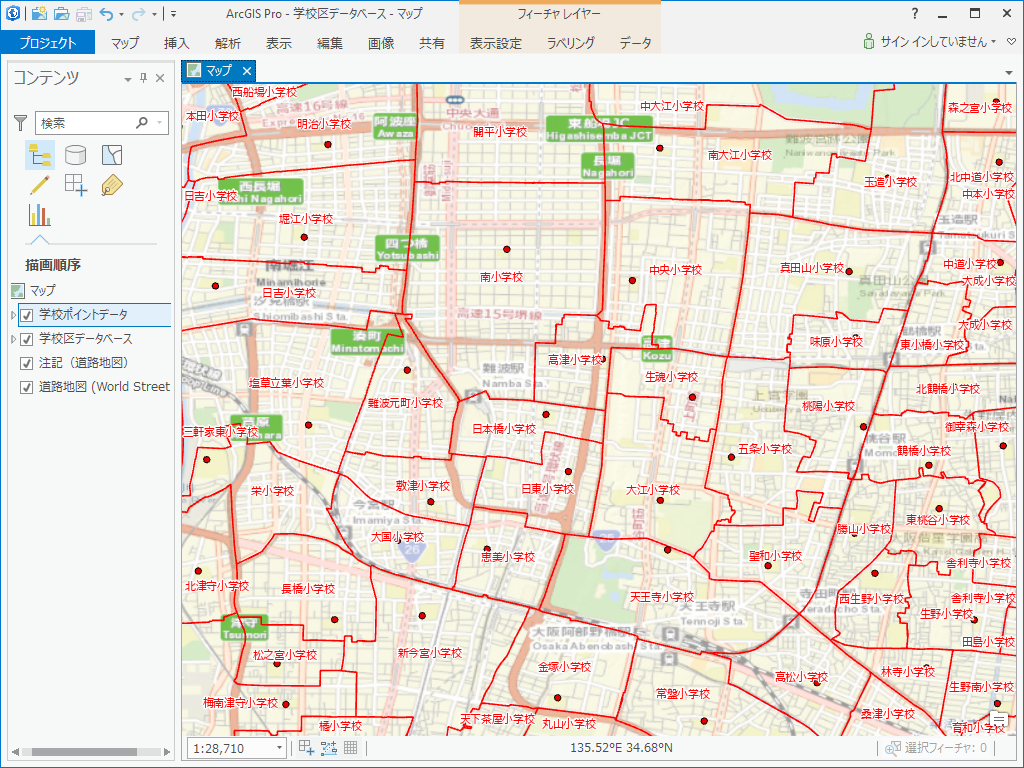
Task: Select List By Data Source view
Action: pos(76,155)
